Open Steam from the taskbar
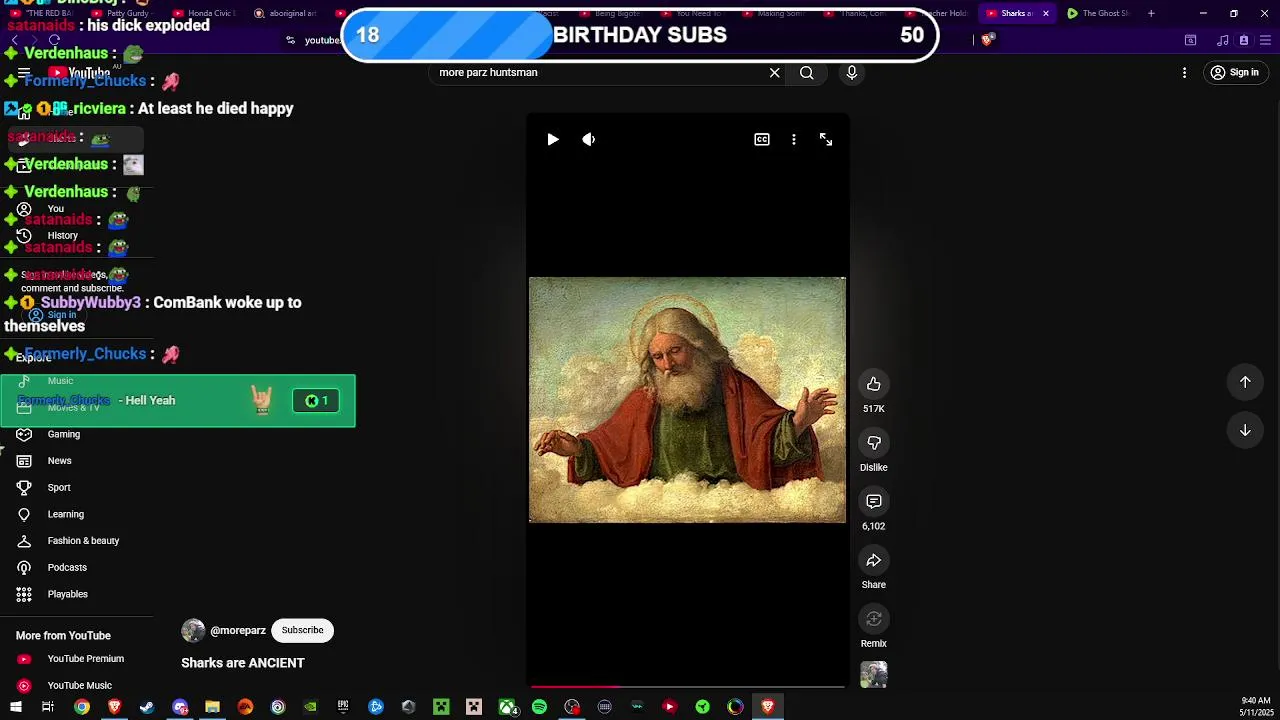 coord(147,707)
